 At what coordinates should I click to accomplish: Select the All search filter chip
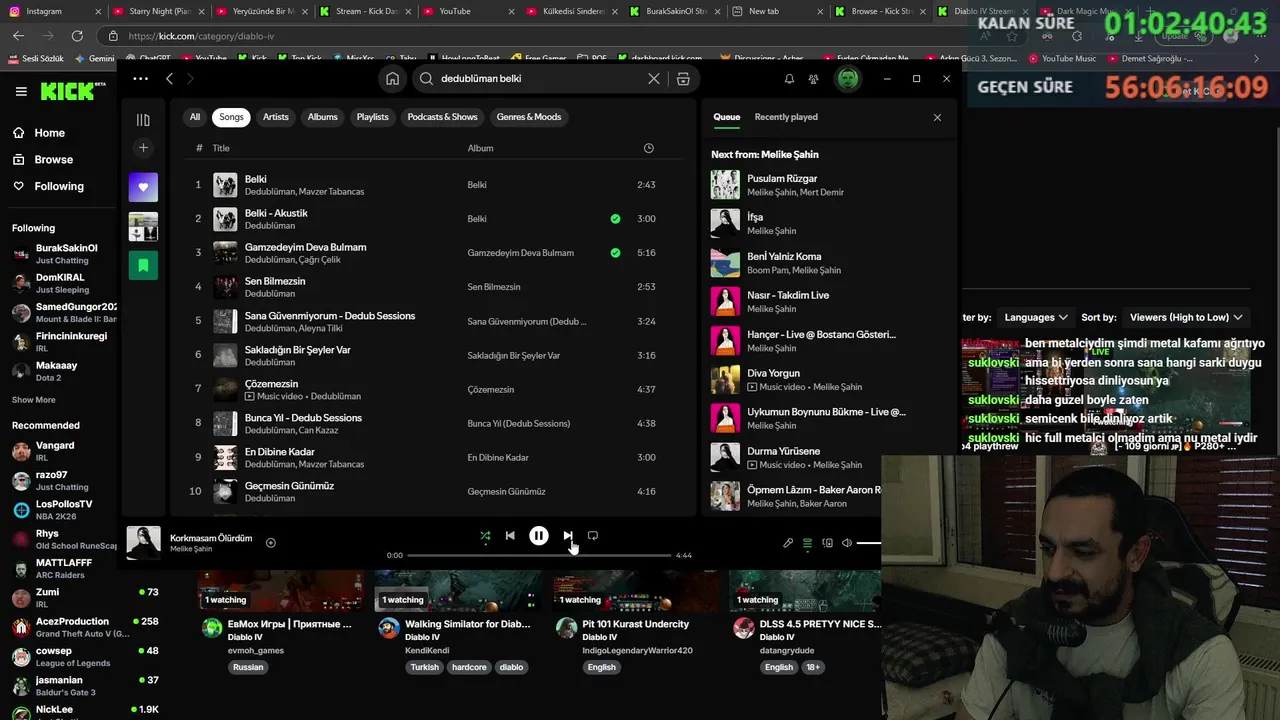click(195, 117)
